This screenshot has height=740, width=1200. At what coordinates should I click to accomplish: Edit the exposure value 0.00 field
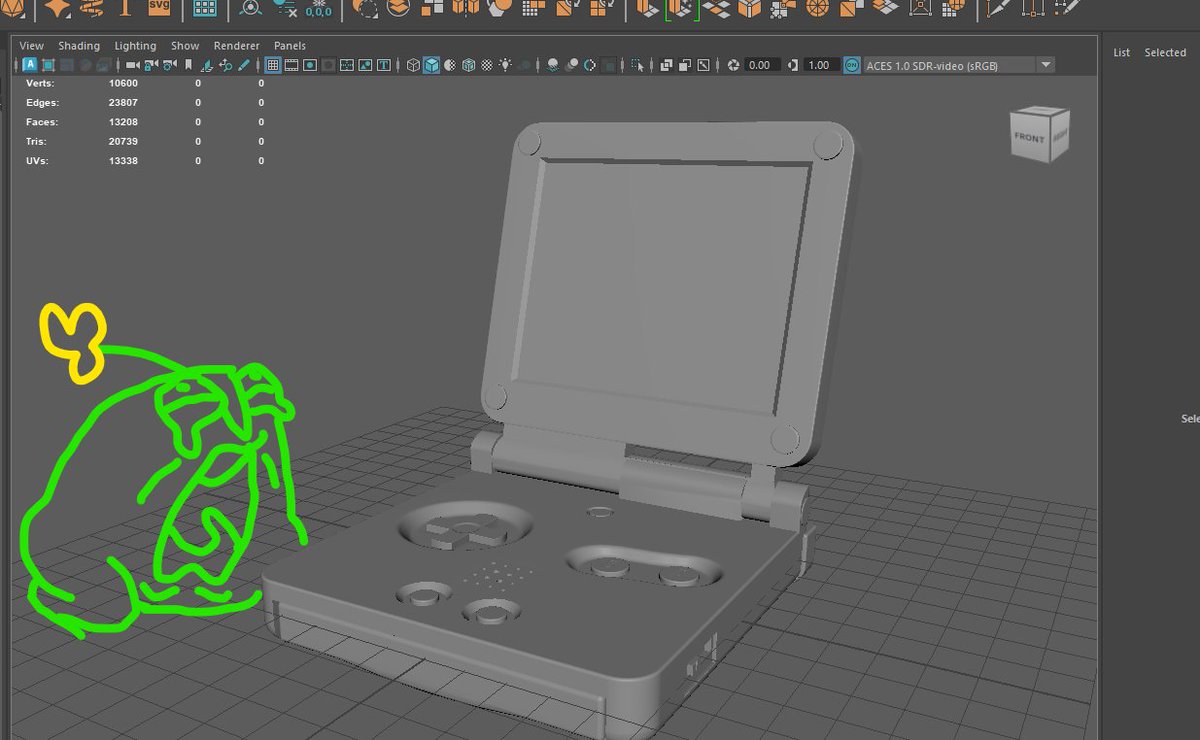coord(761,65)
